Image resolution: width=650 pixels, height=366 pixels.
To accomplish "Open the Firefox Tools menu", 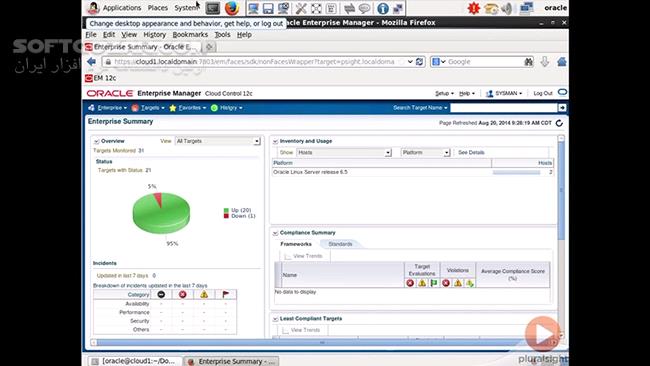I will (x=222, y=35).
